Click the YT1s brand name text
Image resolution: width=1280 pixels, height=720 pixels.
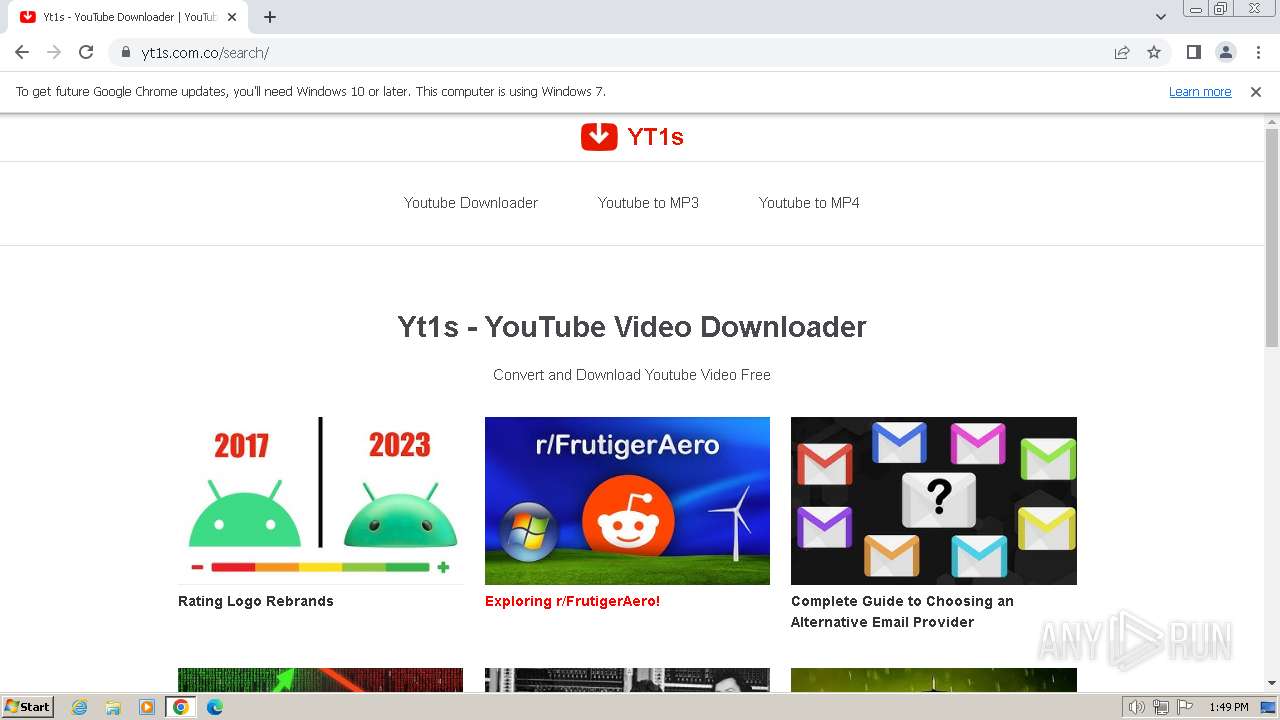pos(655,137)
